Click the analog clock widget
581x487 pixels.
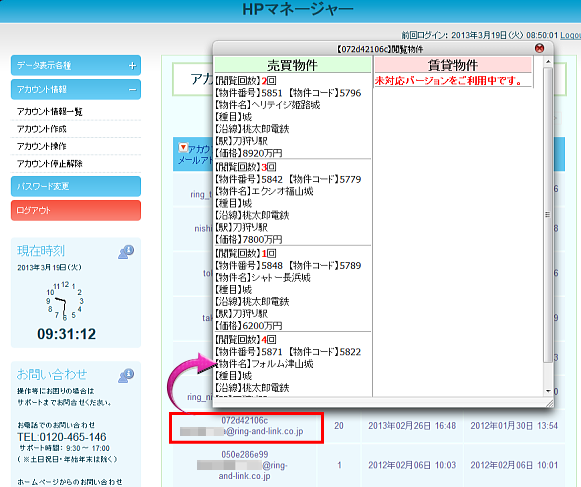pyautogui.click(x=65, y=301)
